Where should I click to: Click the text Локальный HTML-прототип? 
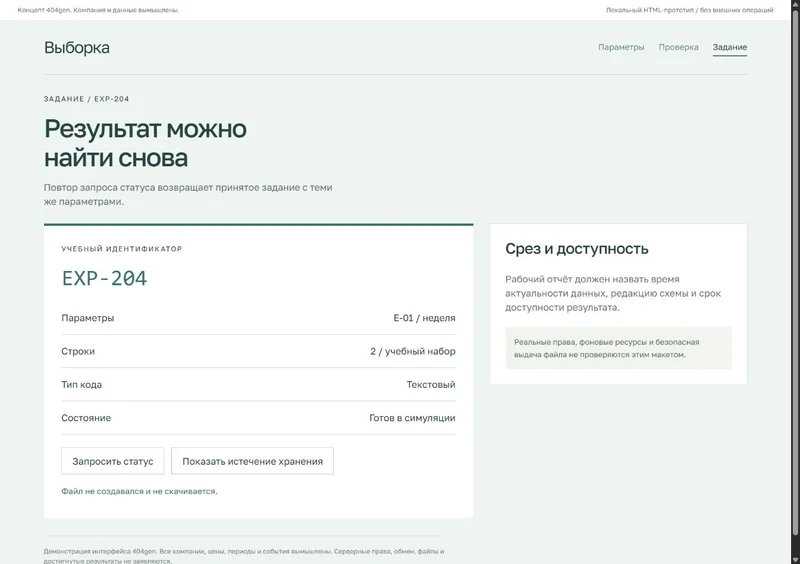click(689, 10)
